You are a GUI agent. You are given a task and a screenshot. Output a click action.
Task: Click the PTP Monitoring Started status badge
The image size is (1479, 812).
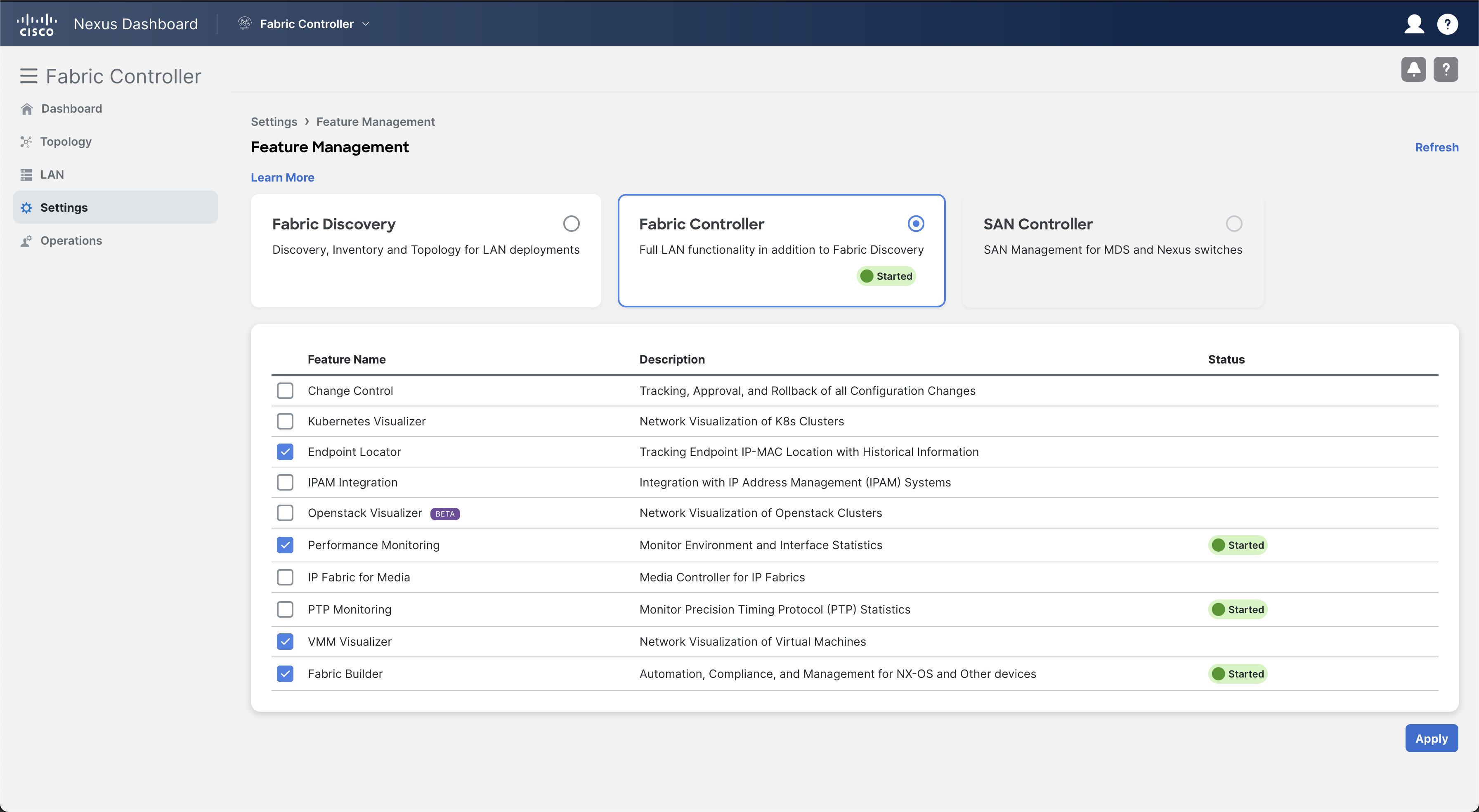(x=1237, y=609)
